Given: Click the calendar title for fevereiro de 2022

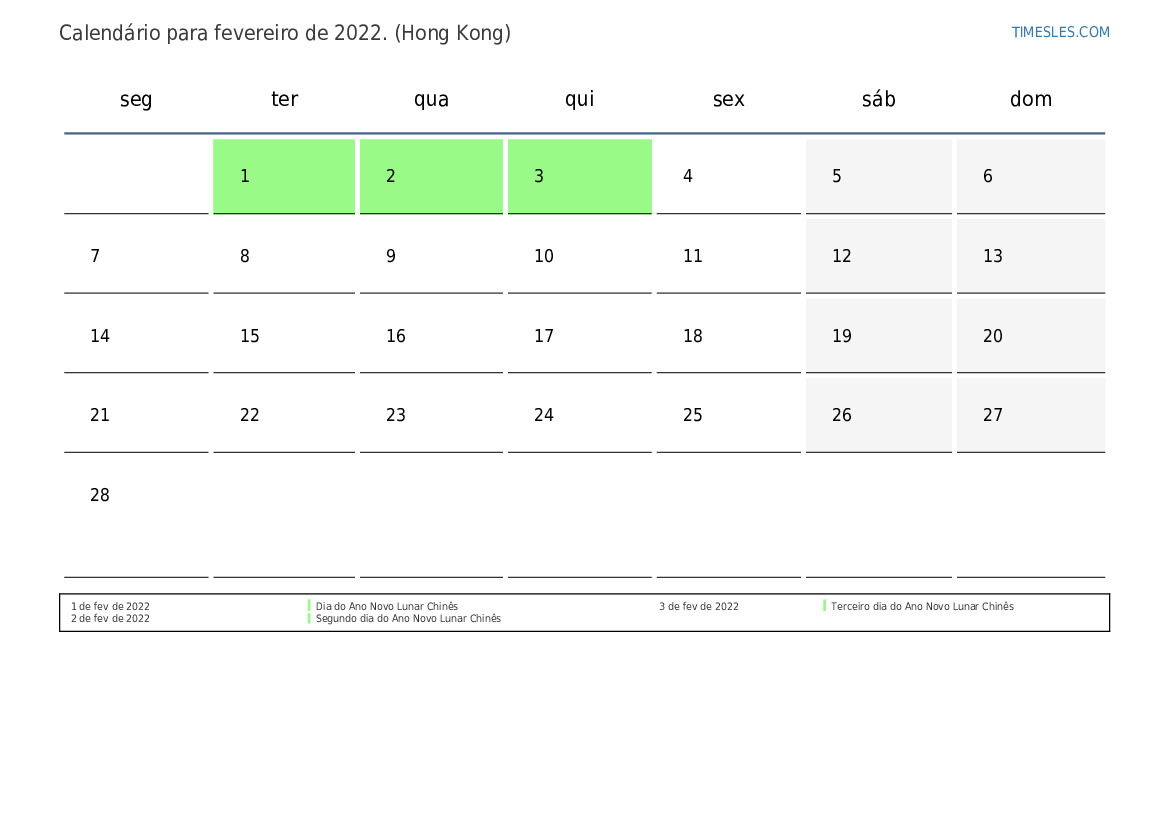Looking at the screenshot, I should pyautogui.click(x=285, y=34).
